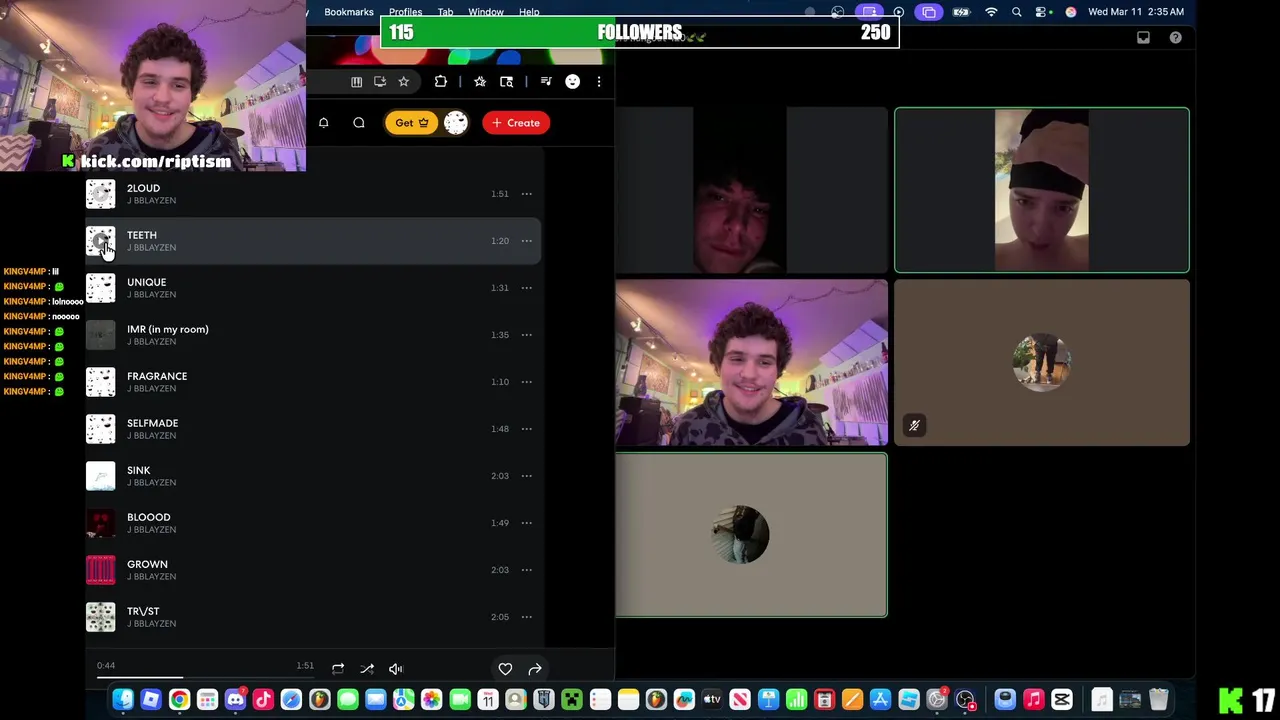Viewport: 1280px width, 720px height.
Task: Click J BBLAYZEN artist under BLOOOD
Action: (x=151, y=530)
